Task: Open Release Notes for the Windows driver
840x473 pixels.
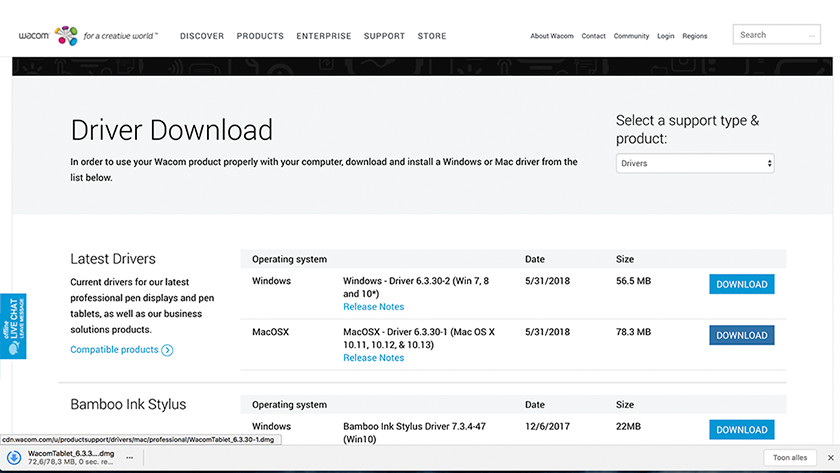Action: click(373, 307)
